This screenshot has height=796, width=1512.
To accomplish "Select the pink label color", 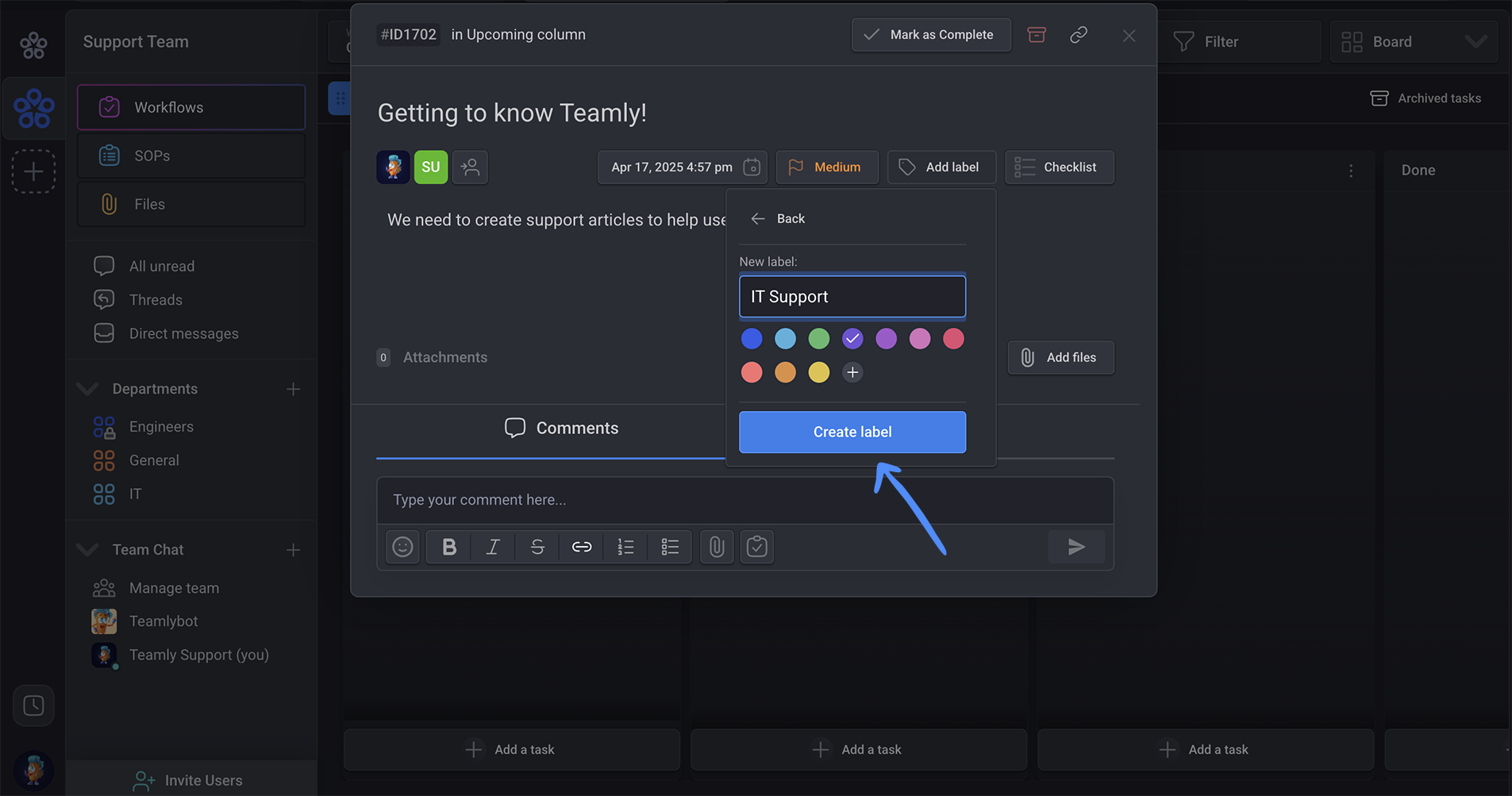I will tap(920, 339).
